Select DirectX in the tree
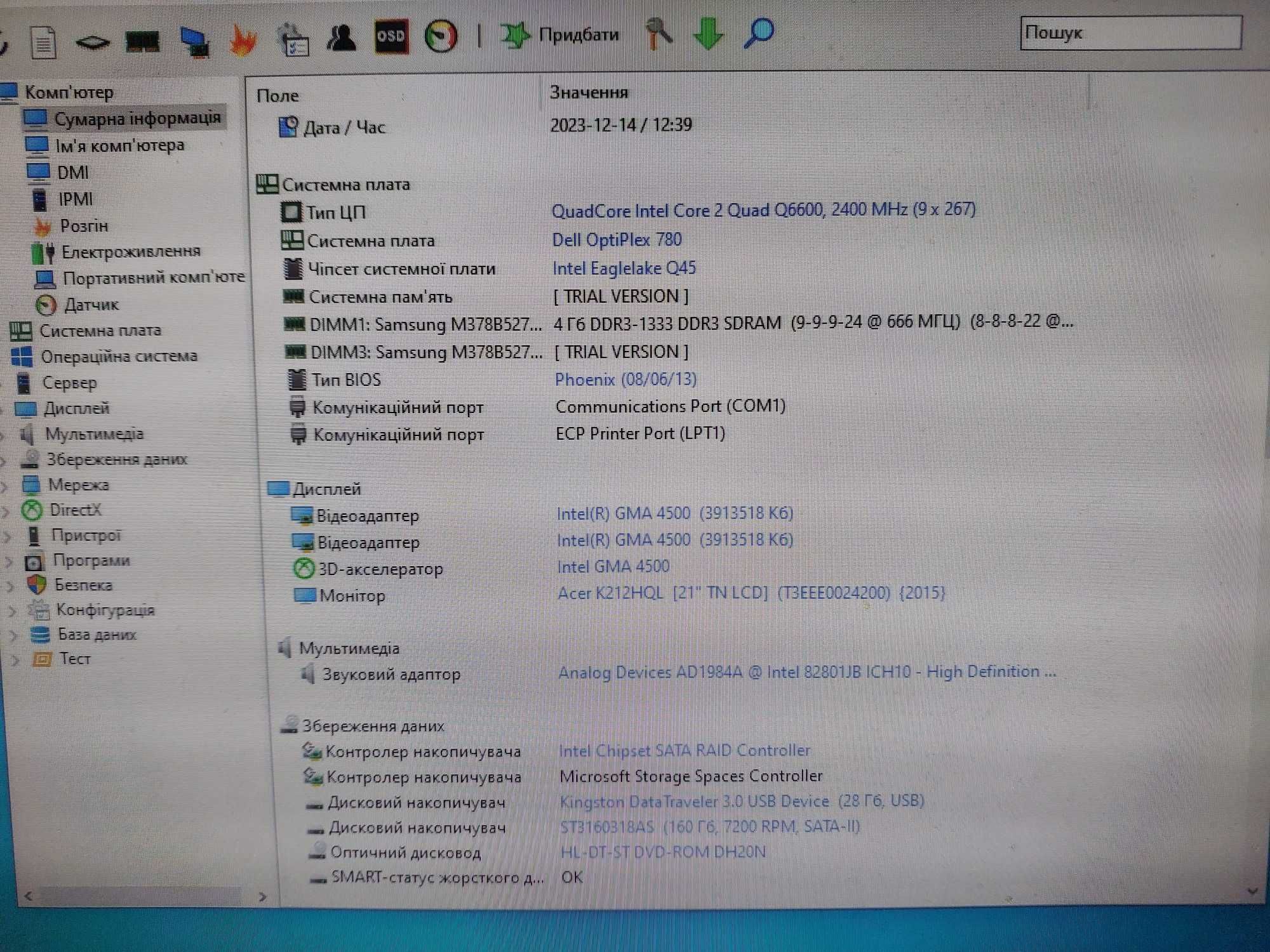Image resolution: width=1270 pixels, height=952 pixels. pos(75,510)
